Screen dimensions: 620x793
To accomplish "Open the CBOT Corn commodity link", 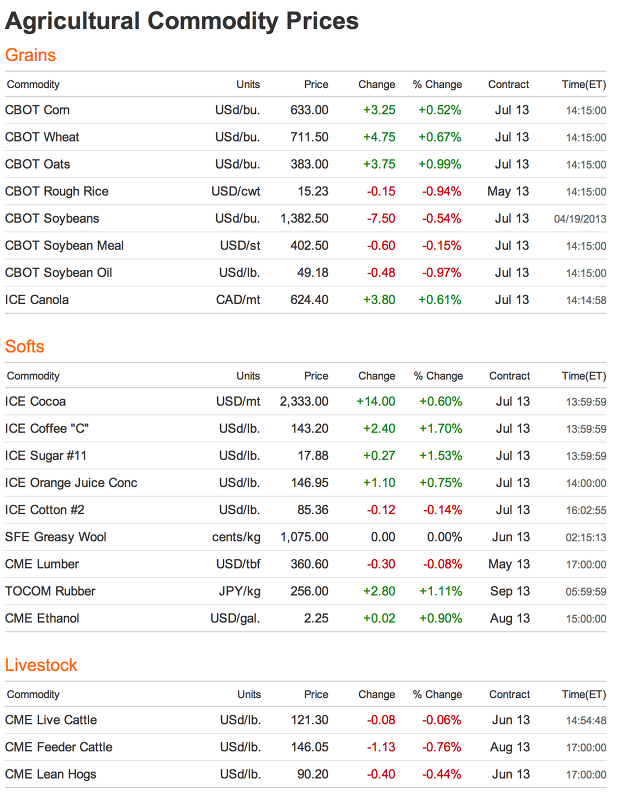I will [38, 110].
